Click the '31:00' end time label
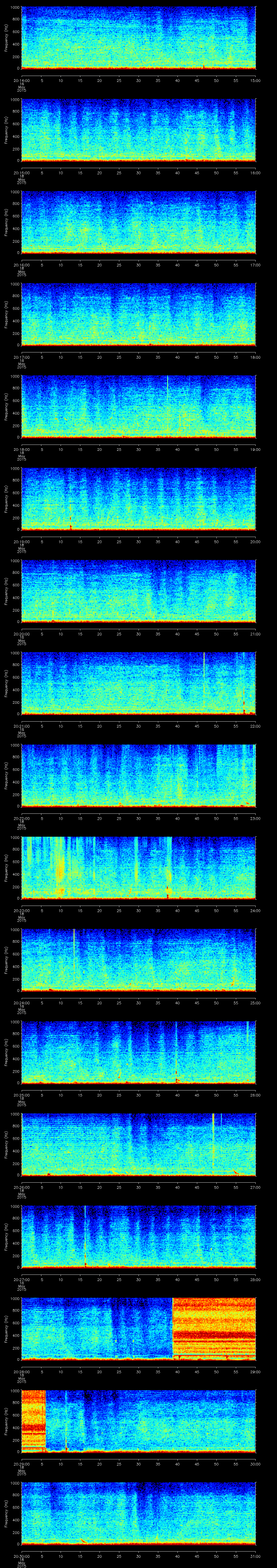The width and height of the screenshot is (277, 1568). tap(255, 1556)
